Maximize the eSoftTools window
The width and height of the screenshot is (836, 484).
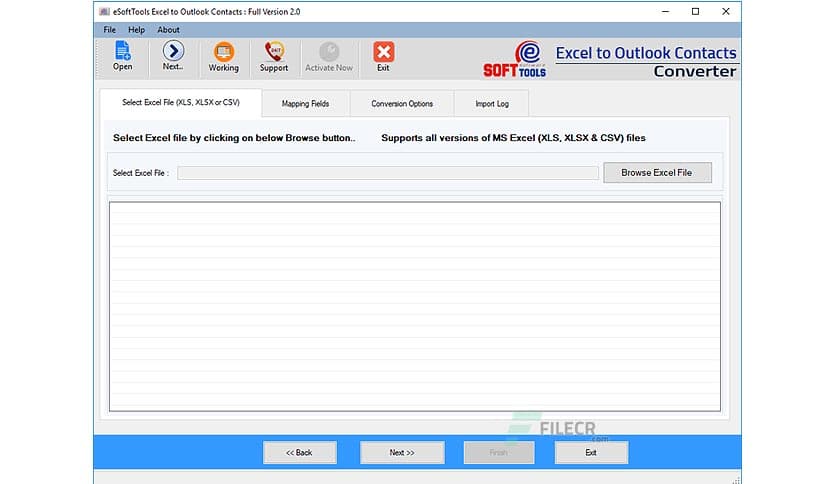695,11
